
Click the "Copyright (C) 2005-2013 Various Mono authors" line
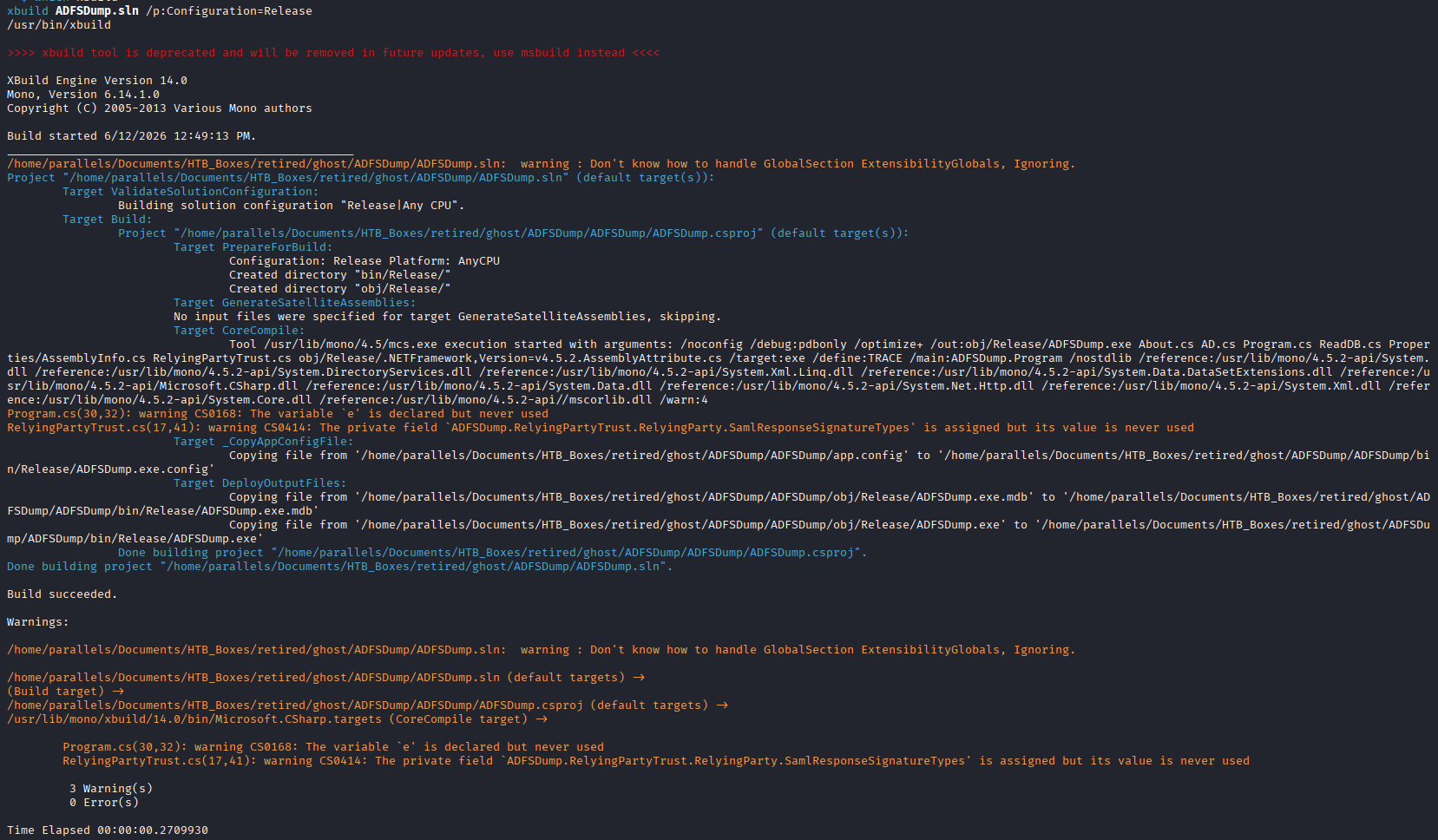click(x=160, y=108)
